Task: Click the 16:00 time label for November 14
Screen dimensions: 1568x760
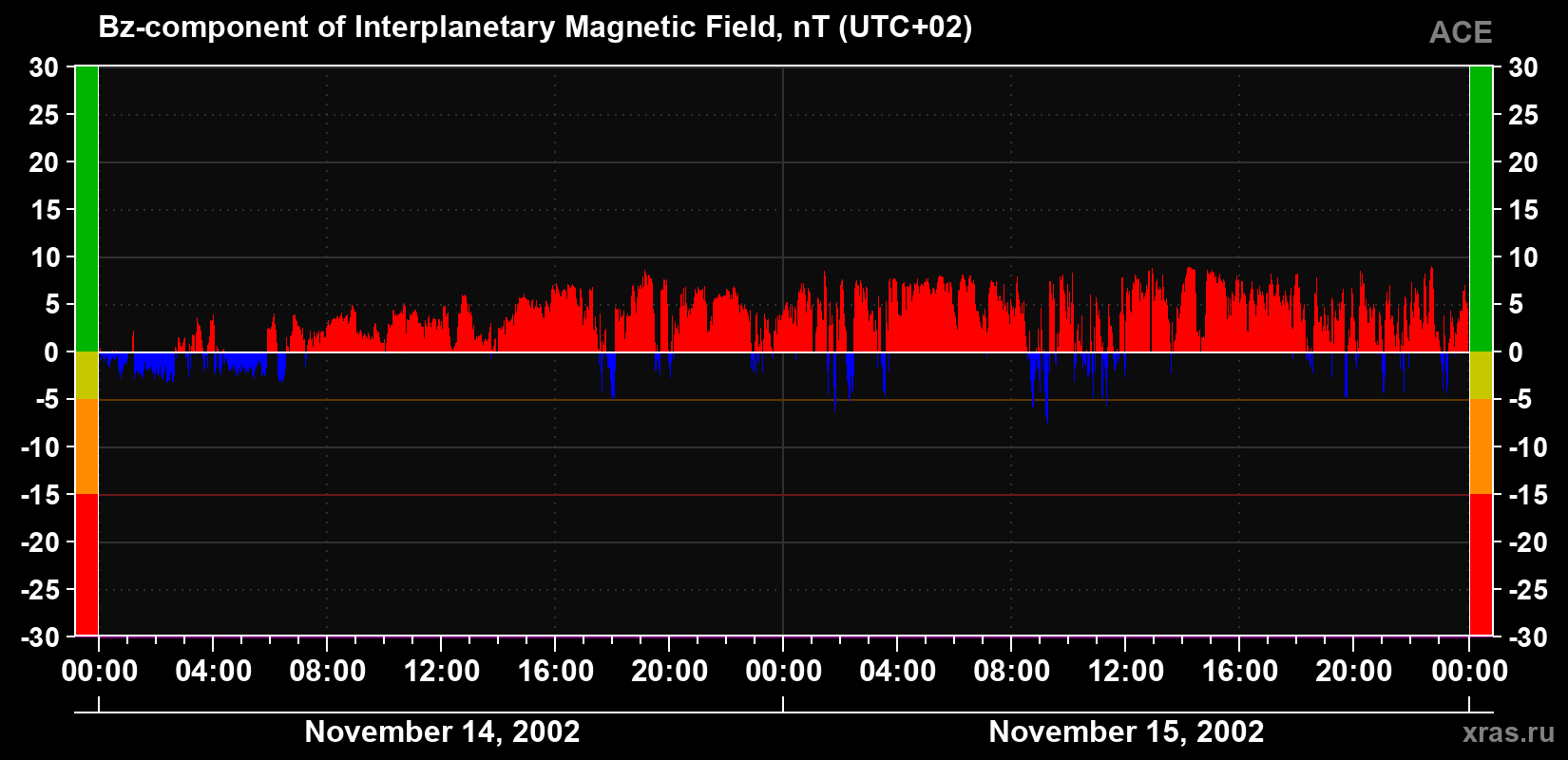Action: coord(556,672)
